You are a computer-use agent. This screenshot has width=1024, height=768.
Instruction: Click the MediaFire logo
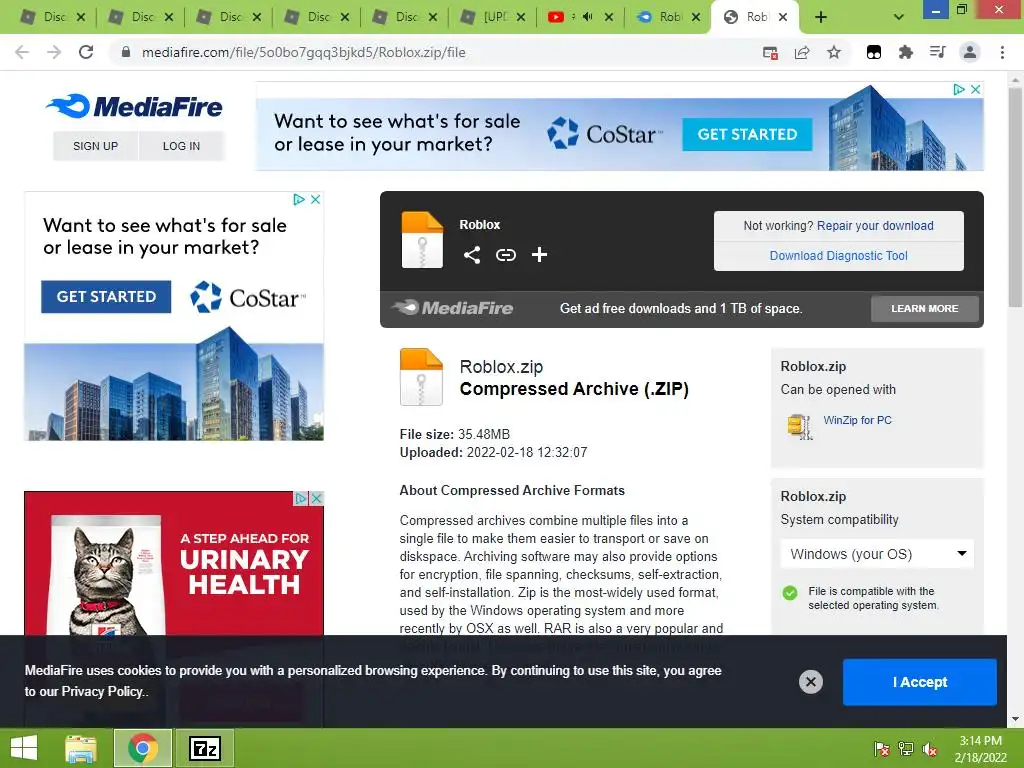[134, 106]
